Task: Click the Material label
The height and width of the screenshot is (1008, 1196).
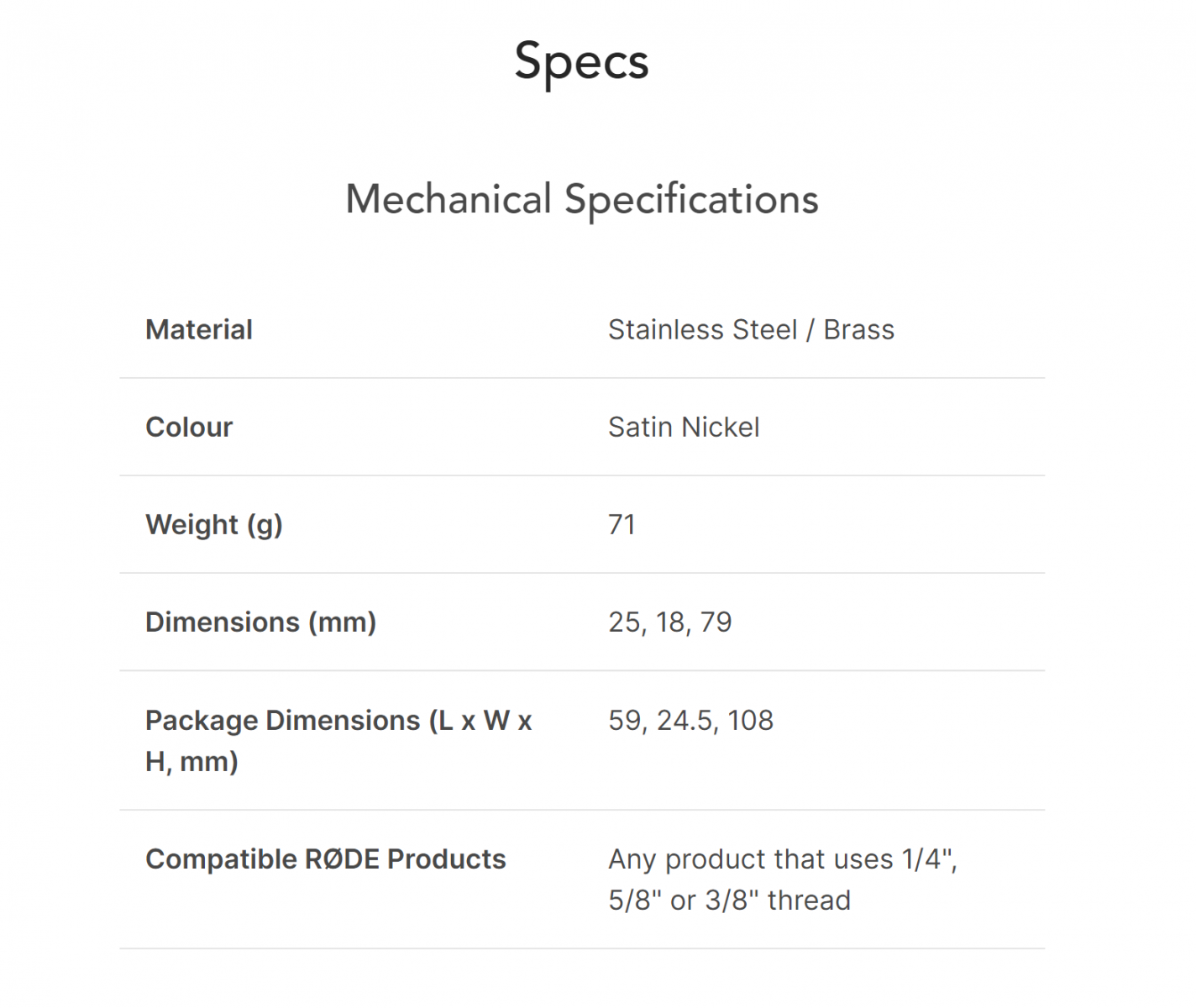Action: [198, 329]
